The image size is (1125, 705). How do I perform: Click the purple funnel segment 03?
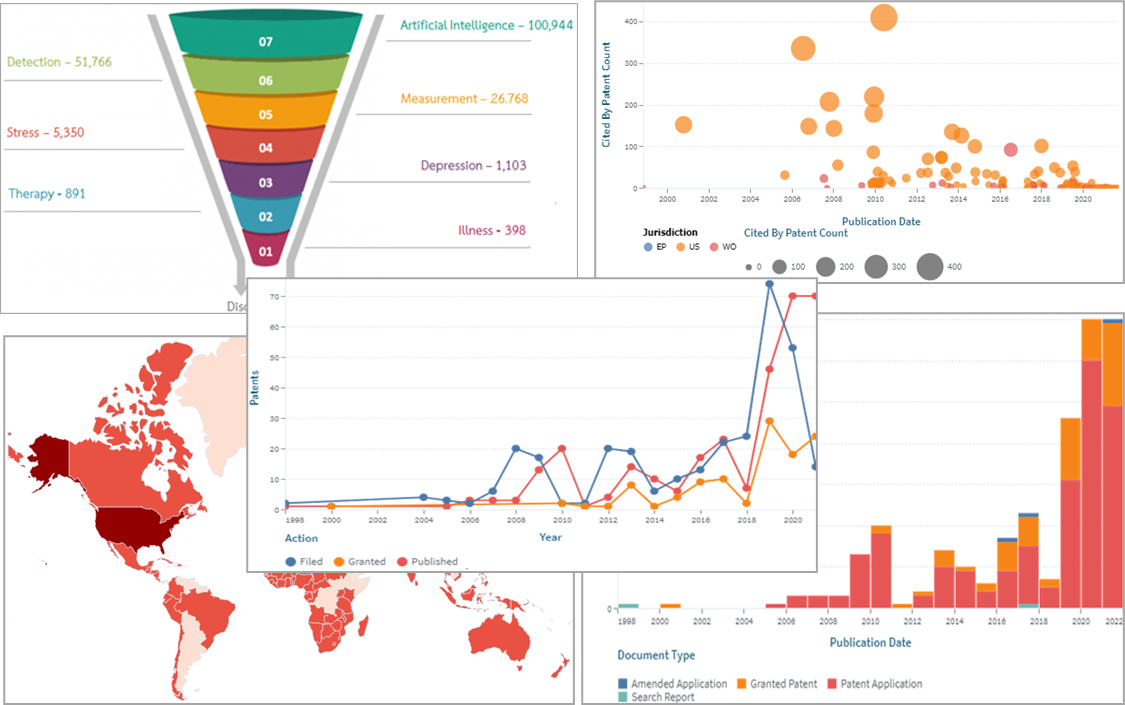[x=266, y=183]
